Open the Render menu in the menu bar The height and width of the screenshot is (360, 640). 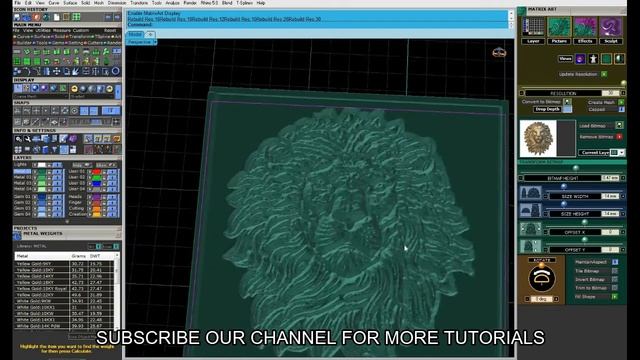pos(190,3)
